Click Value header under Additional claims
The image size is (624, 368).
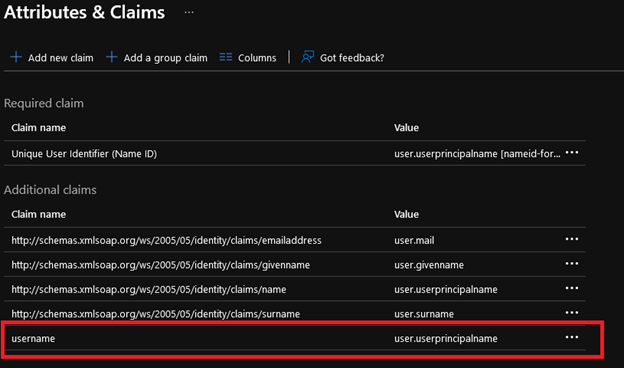tap(406, 214)
